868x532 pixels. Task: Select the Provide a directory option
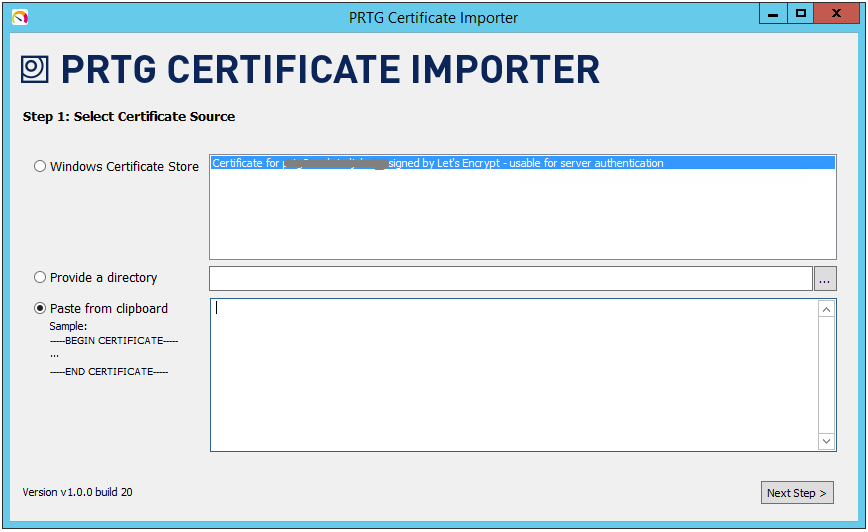point(40,277)
